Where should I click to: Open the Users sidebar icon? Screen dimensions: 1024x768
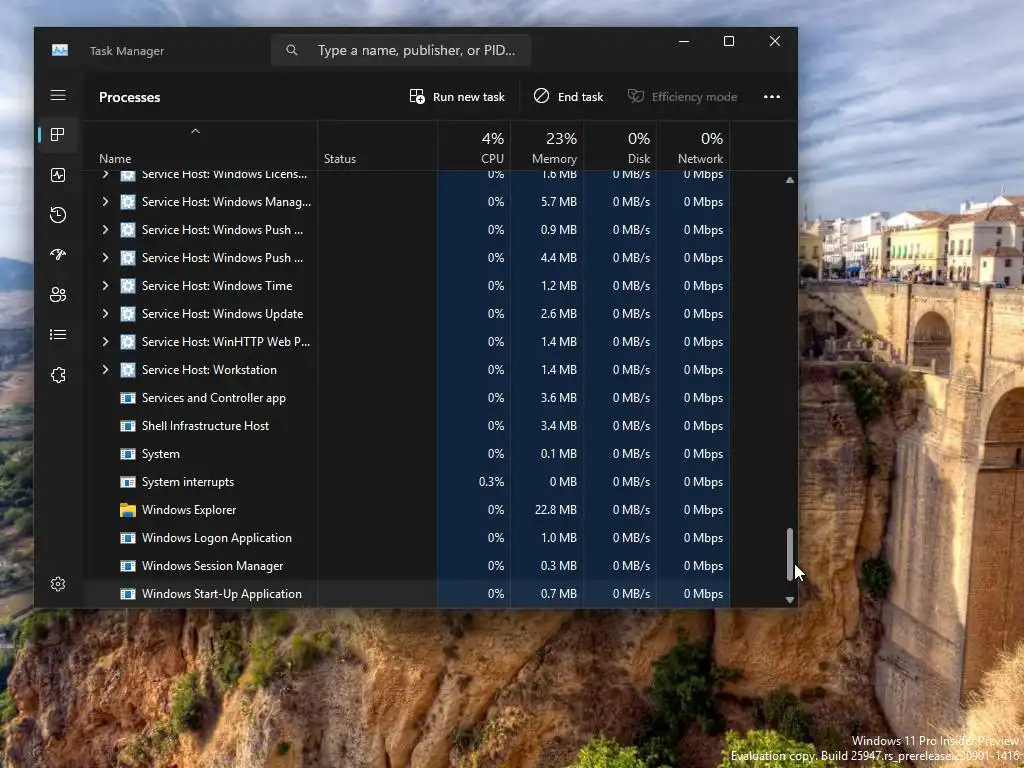click(58, 295)
